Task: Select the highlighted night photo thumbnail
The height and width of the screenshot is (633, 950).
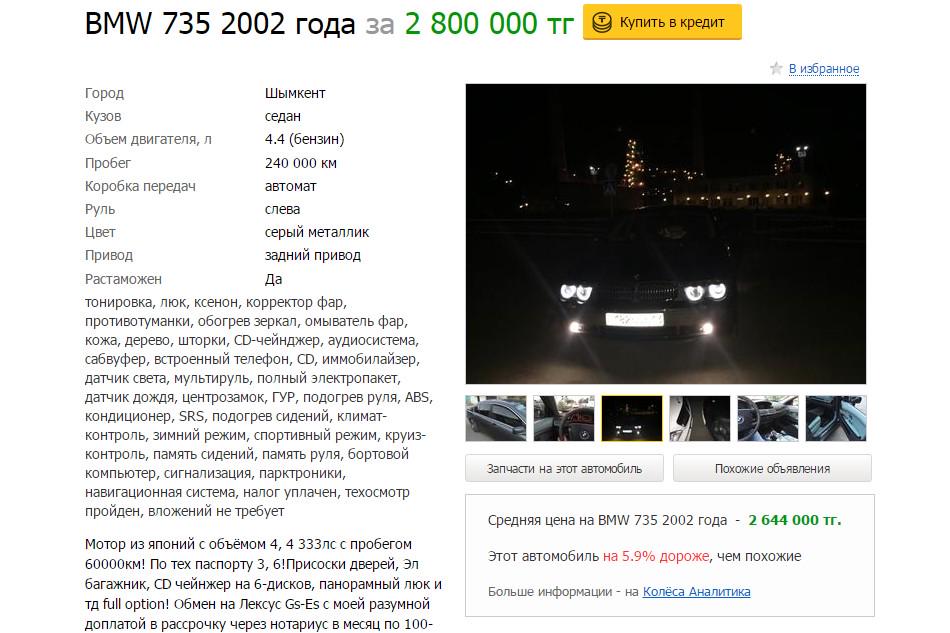Action: [x=632, y=418]
